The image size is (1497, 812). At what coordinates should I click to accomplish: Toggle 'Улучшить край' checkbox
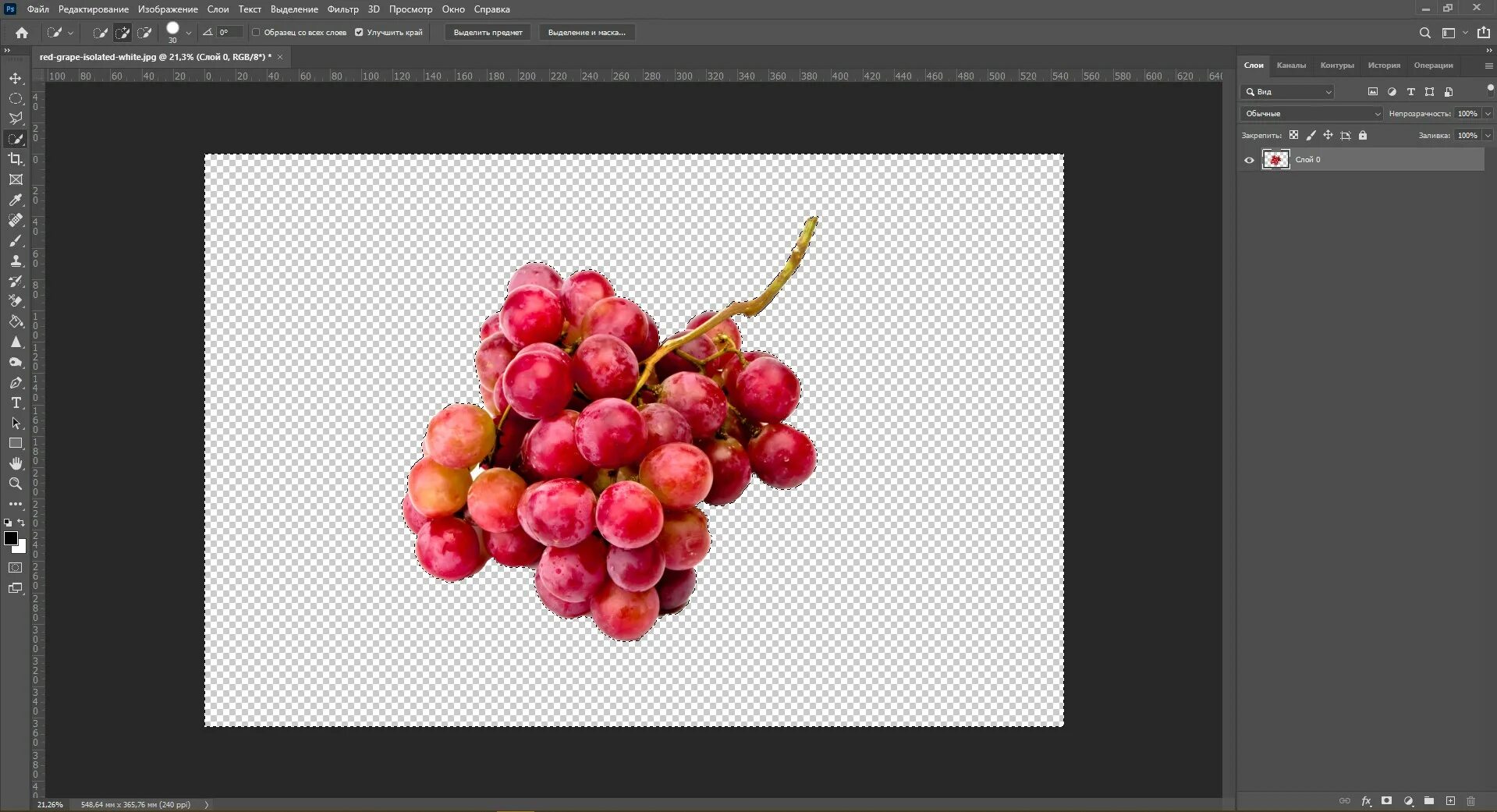click(x=359, y=32)
